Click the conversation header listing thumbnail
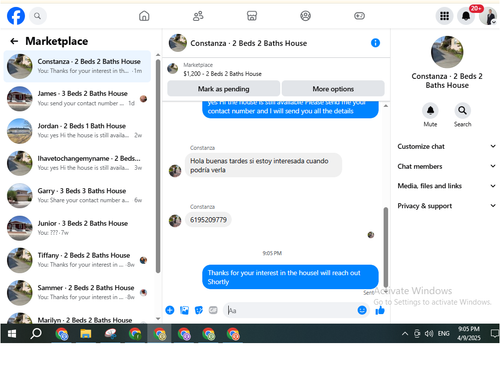The width and height of the screenshot is (500, 370). pos(178,43)
